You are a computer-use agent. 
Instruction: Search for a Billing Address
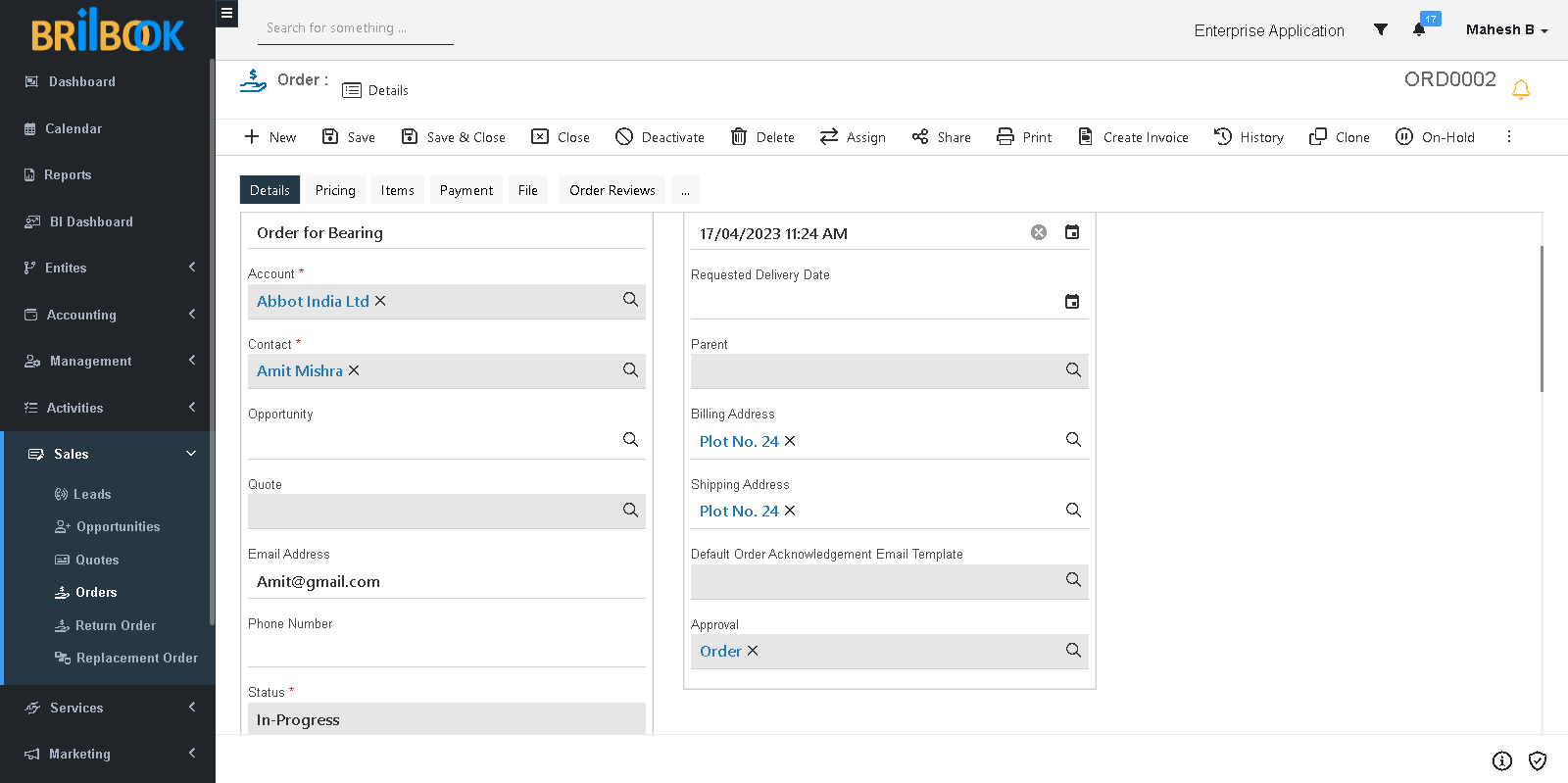1073,440
